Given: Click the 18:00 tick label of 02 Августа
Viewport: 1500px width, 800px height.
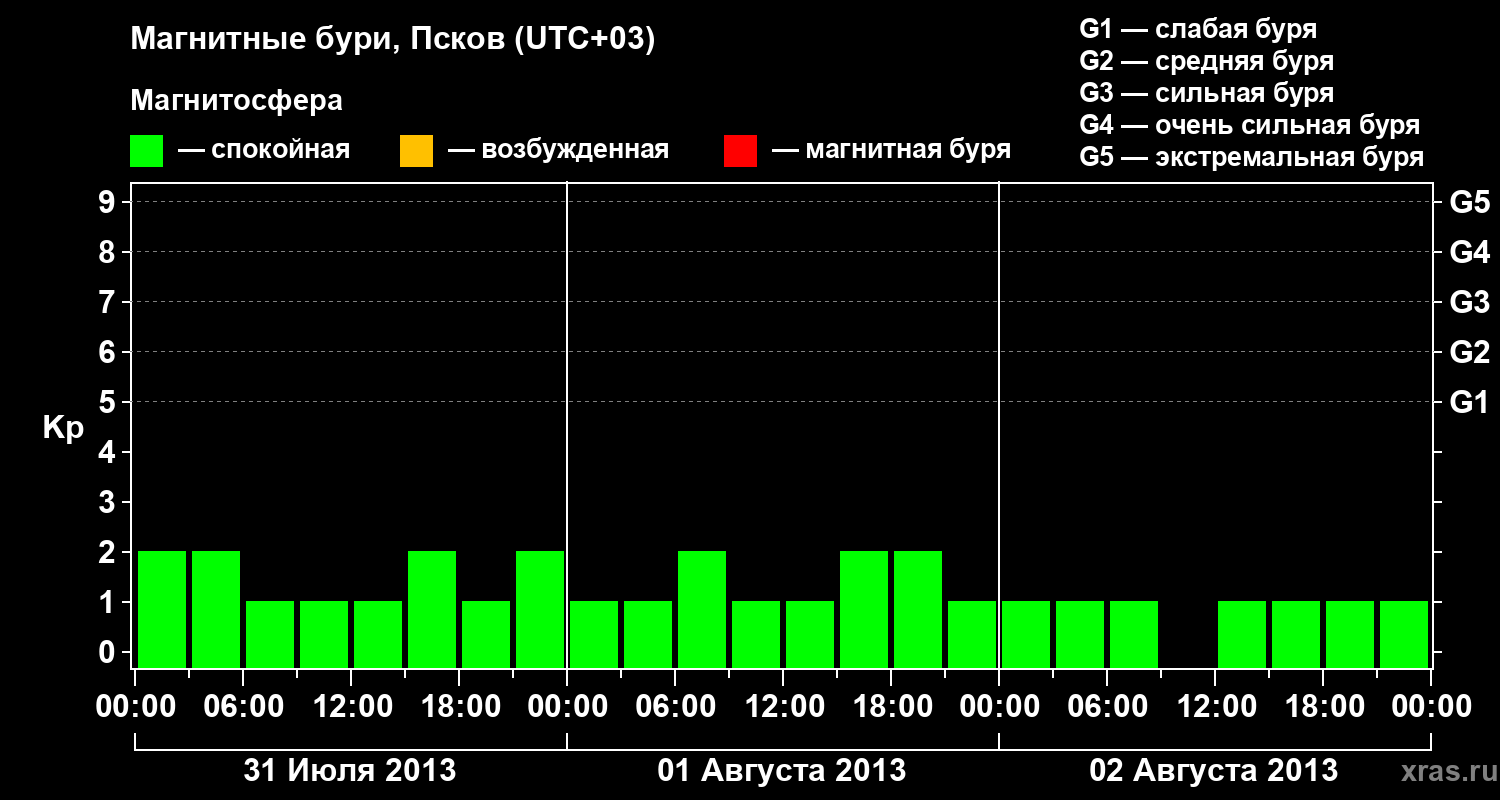Looking at the screenshot, I should point(1323,707).
